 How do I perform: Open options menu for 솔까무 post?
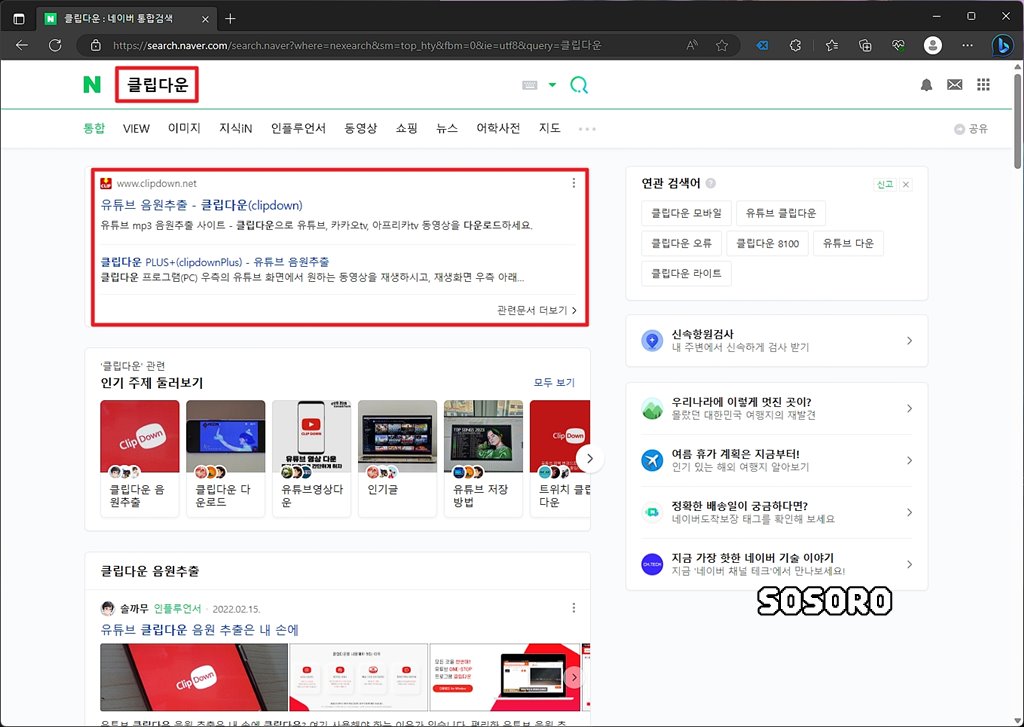[573, 608]
